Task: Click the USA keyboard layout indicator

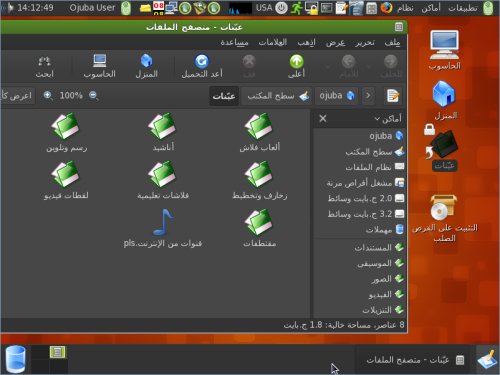Action: pyautogui.click(x=264, y=8)
